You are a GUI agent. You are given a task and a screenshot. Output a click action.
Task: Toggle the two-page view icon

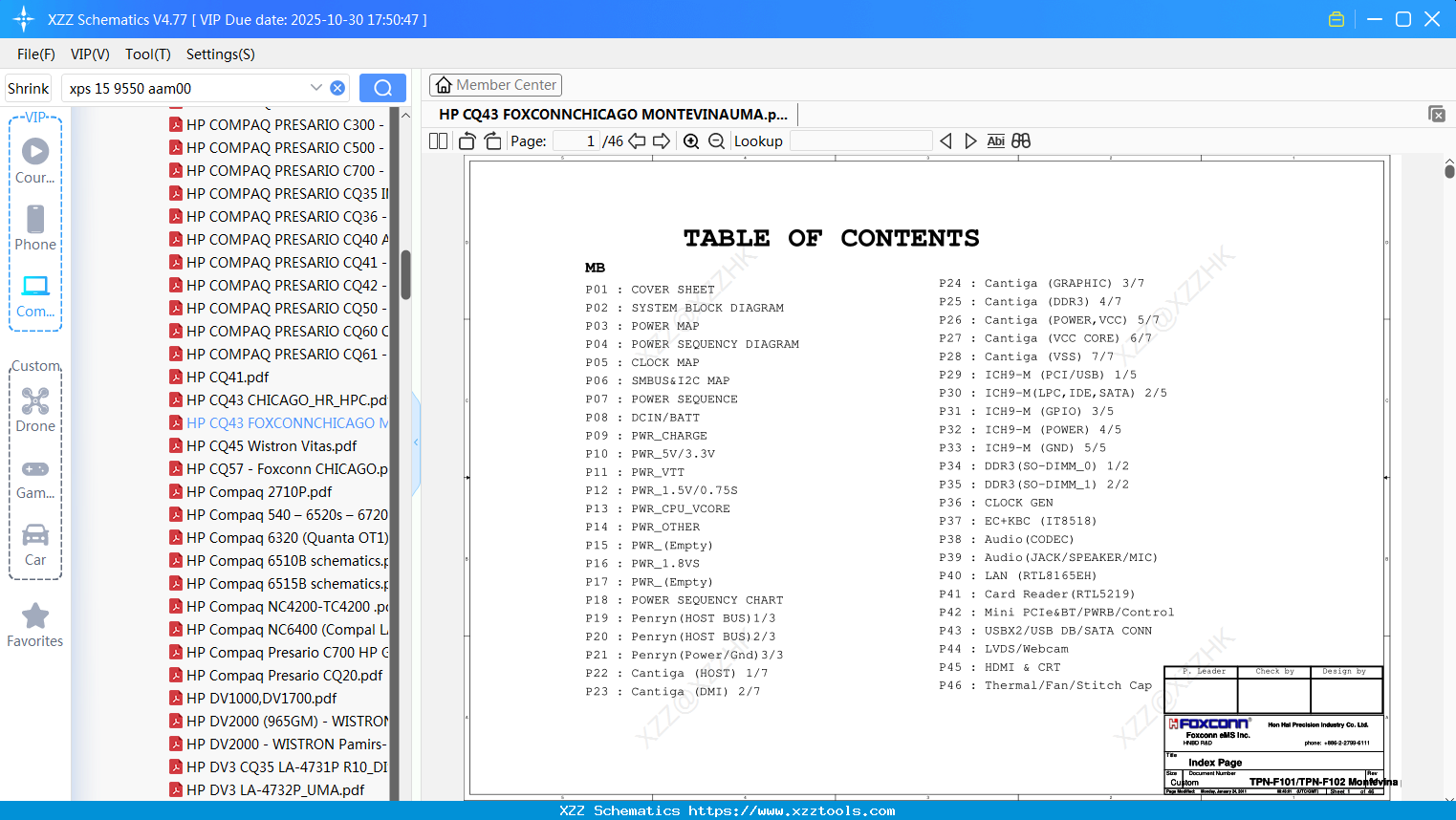(438, 141)
